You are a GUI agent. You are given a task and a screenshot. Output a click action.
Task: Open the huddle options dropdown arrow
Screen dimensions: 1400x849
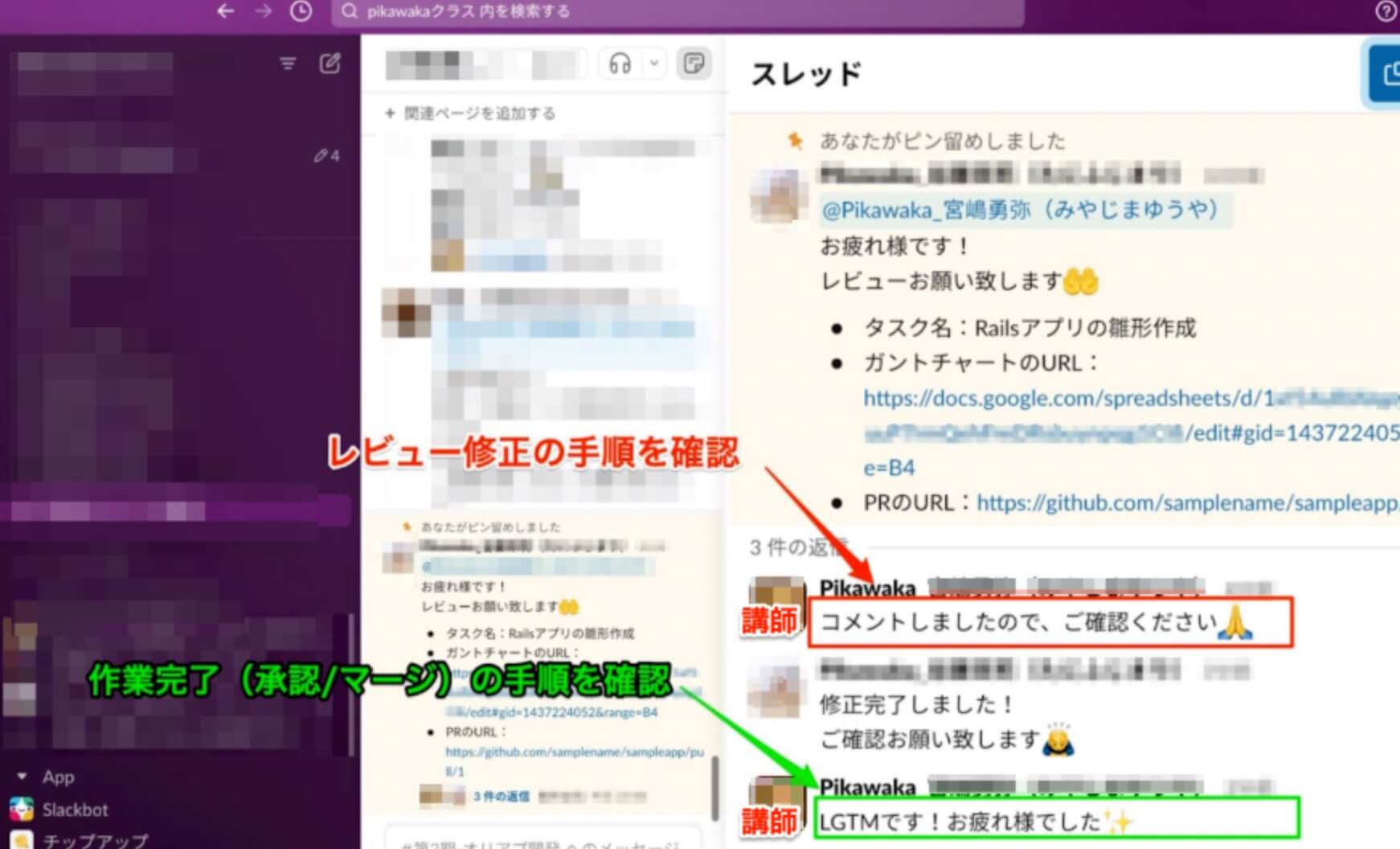pos(654,64)
